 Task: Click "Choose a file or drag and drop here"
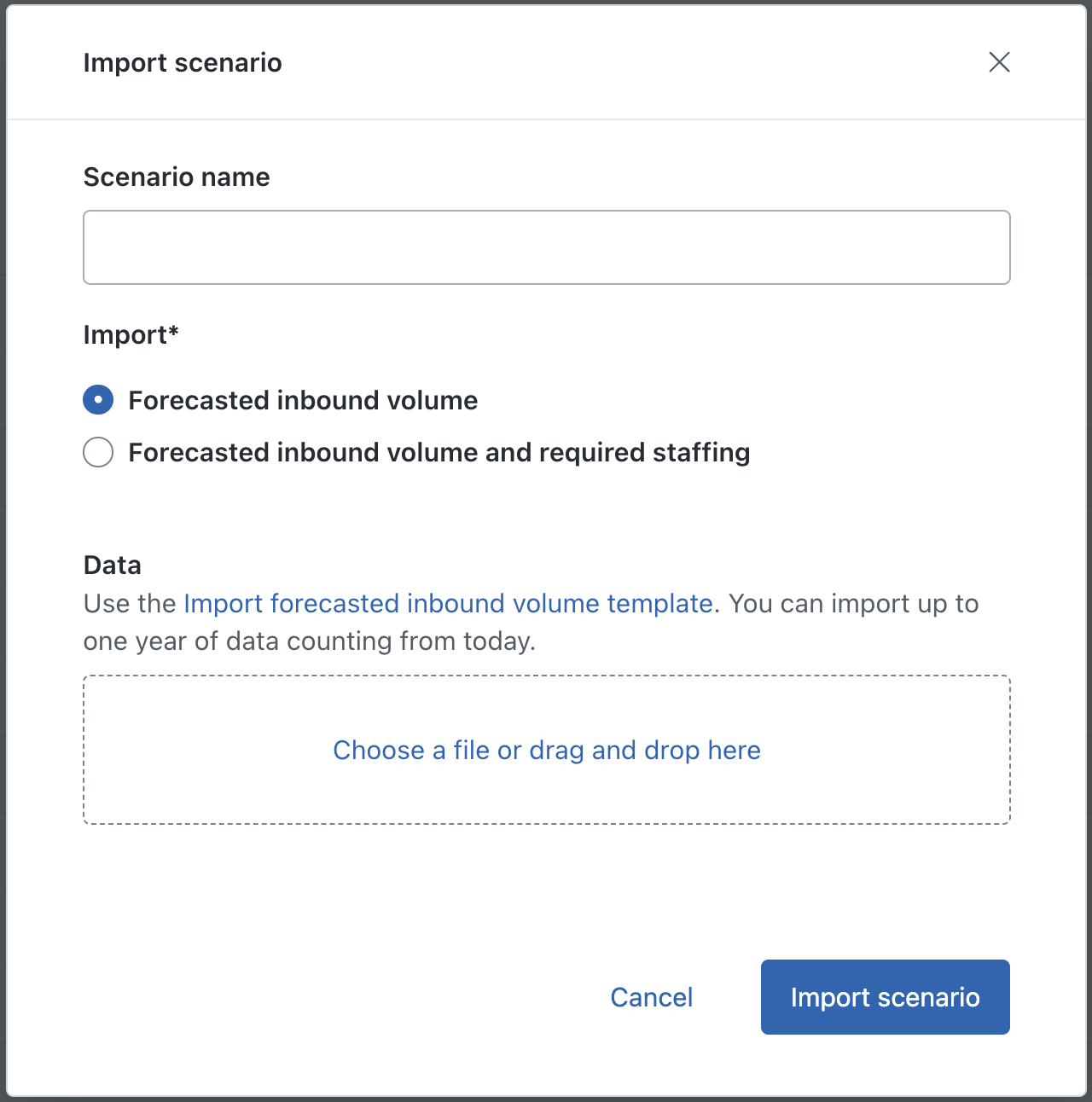(546, 751)
